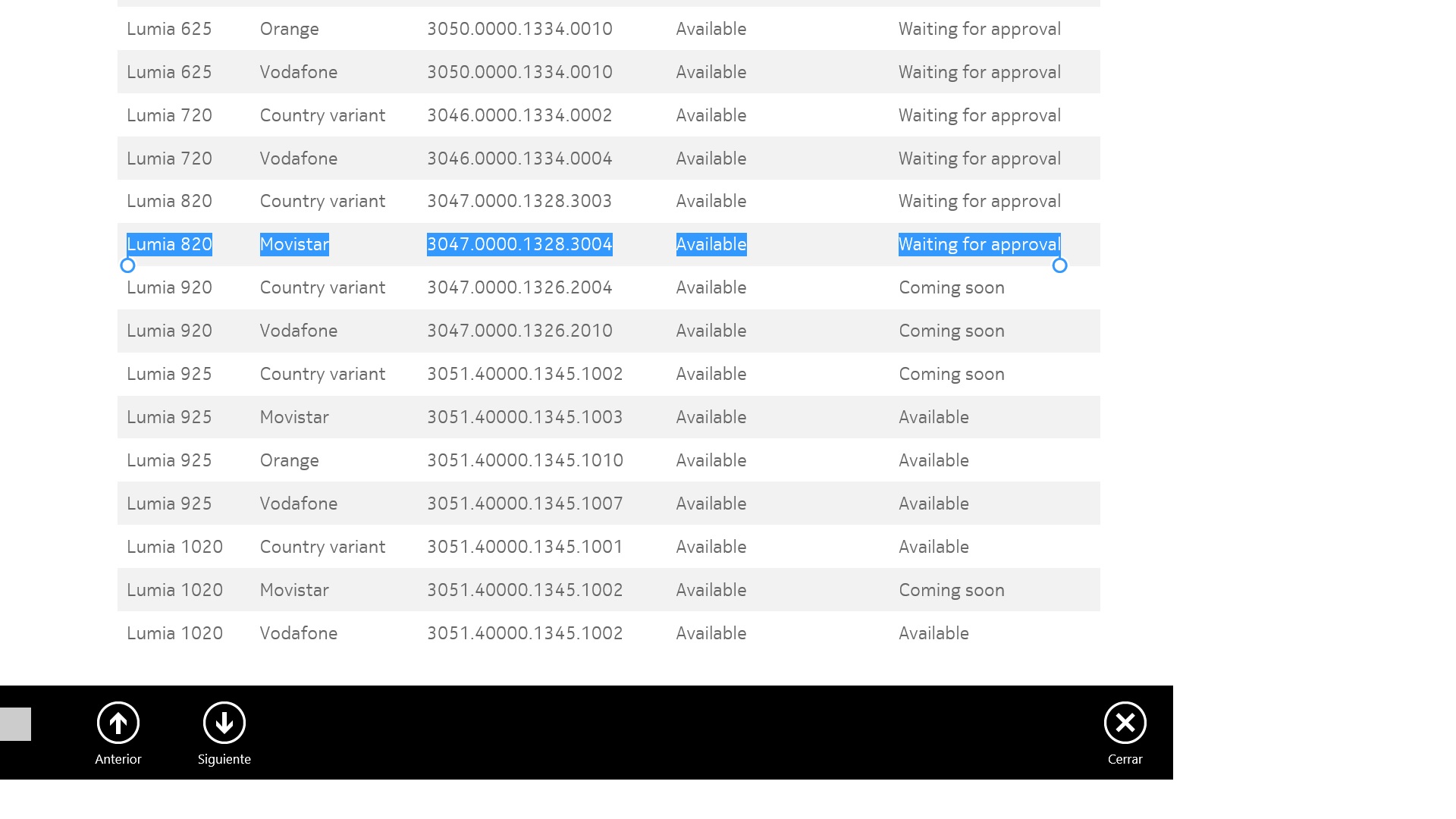
Task: Close the find bar with Cerrar
Action: click(1125, 733)
